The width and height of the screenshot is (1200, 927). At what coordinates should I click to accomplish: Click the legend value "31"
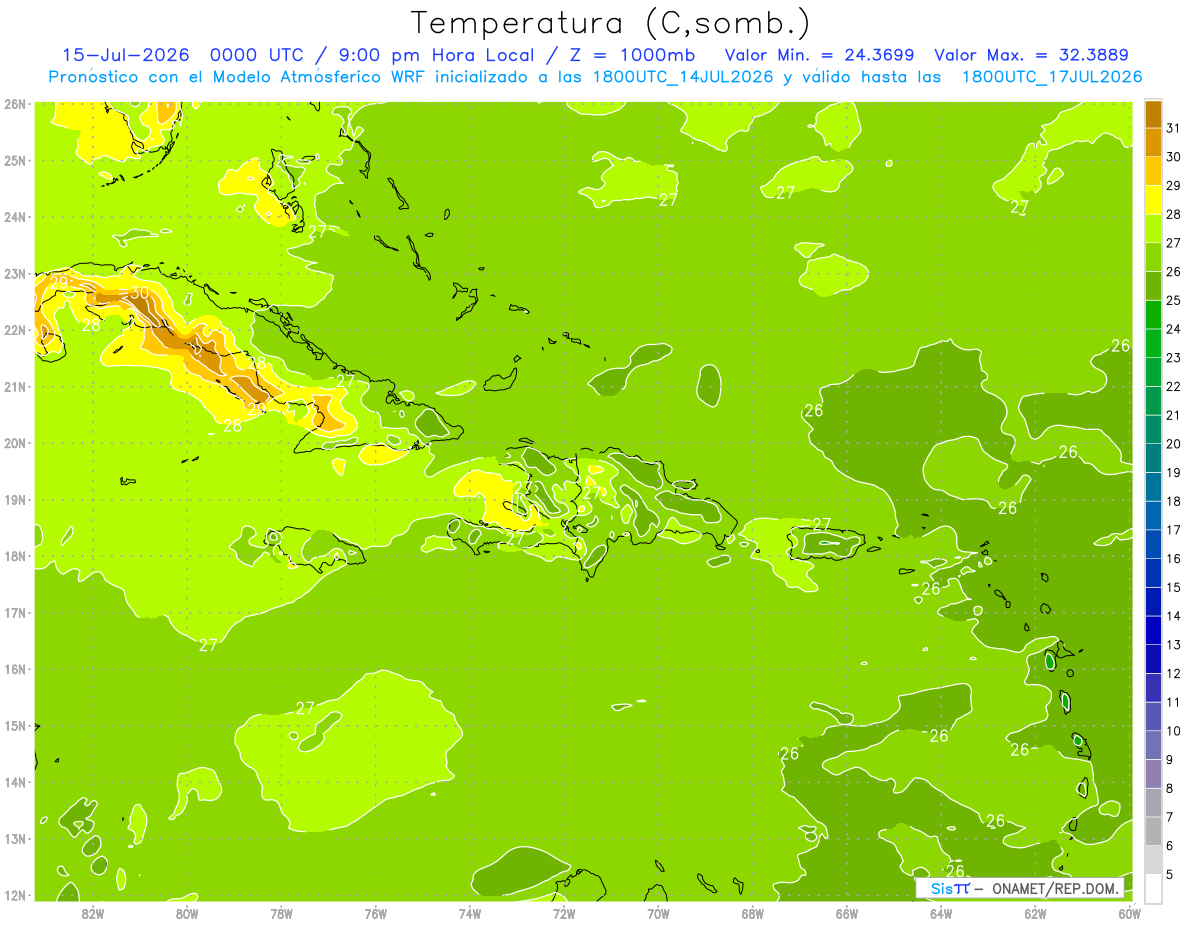tap(1173, 128)
